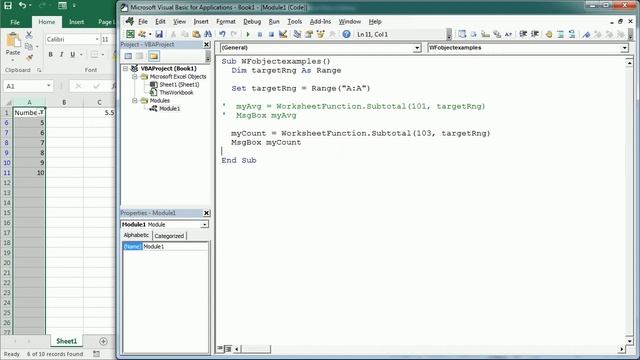The height and width of the screenshot is (360, 640).
Task: Select ThisWorkbook in project tree
Action: (x=176, y=93)
